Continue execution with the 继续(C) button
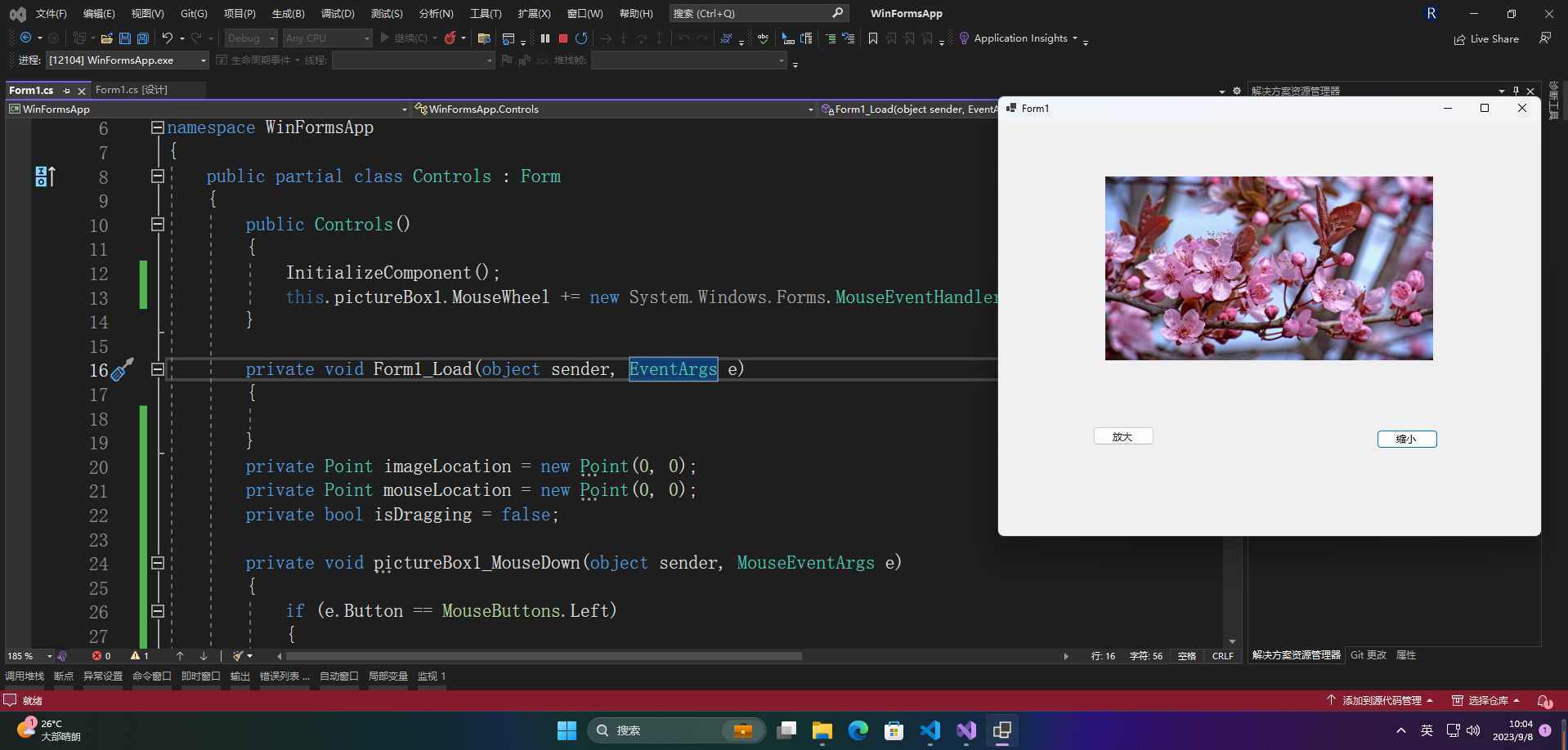 403,38
